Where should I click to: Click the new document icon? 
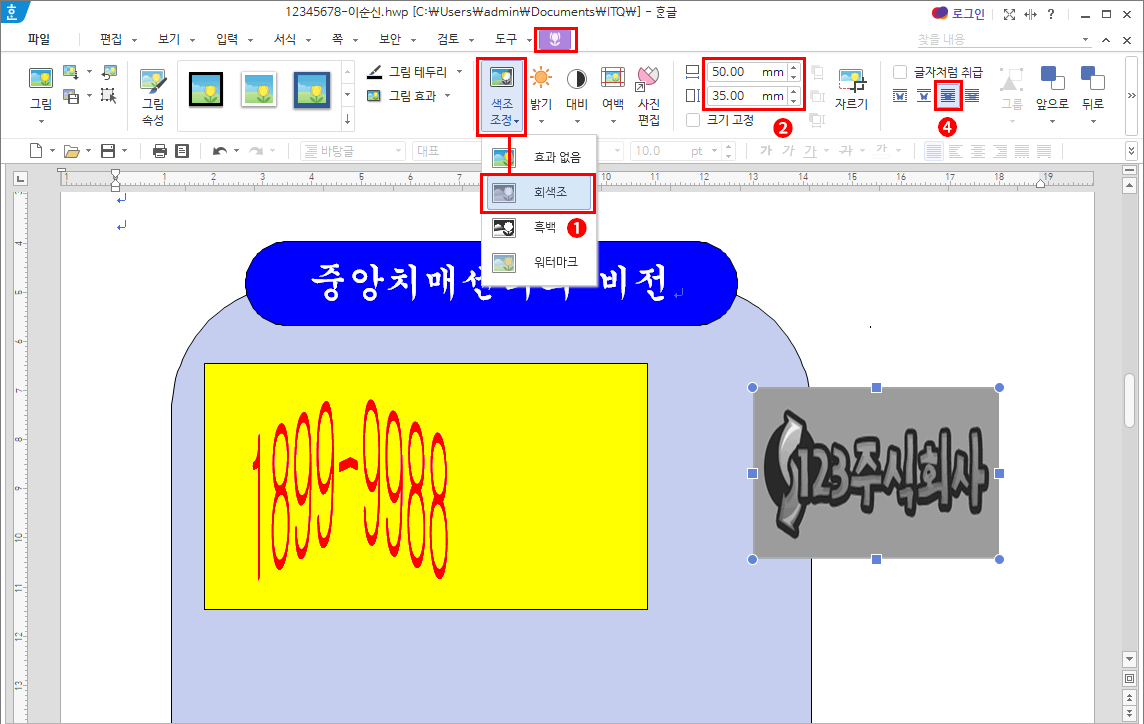point(36,151)
